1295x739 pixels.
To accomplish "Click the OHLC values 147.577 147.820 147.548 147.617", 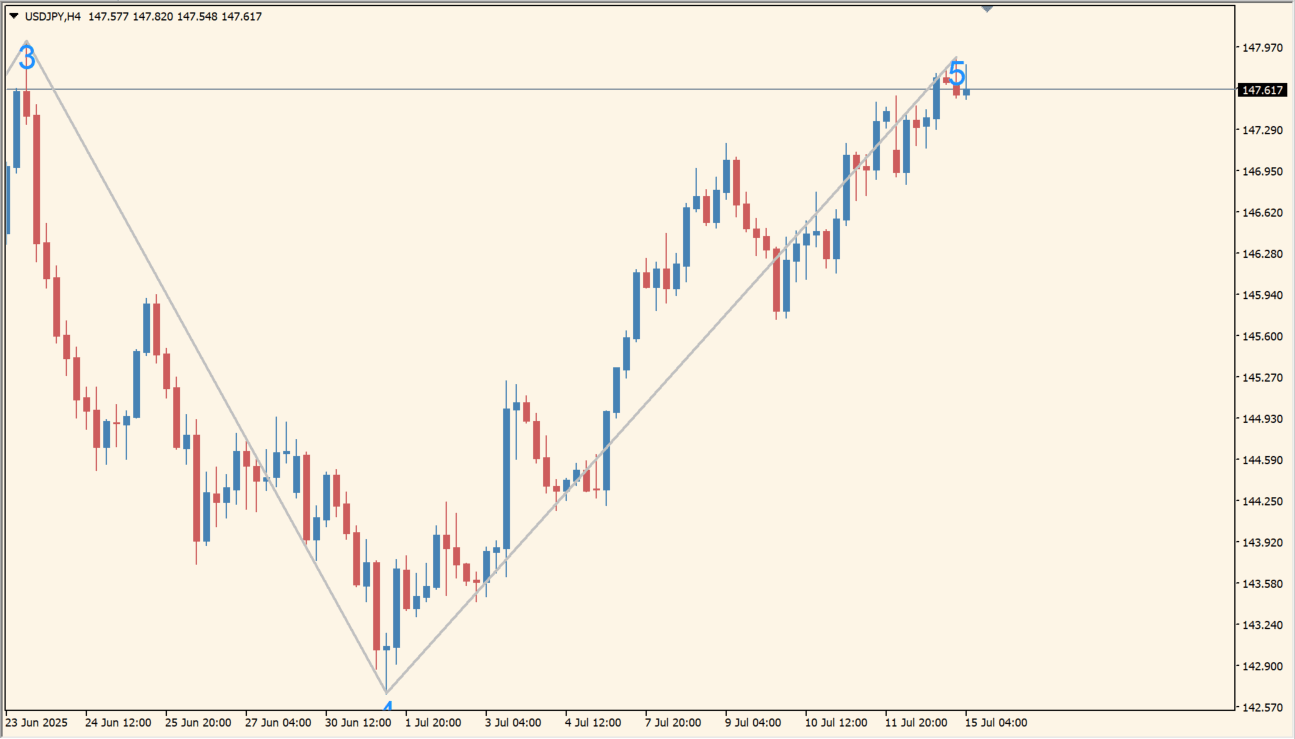I will [x=175, y=16].
